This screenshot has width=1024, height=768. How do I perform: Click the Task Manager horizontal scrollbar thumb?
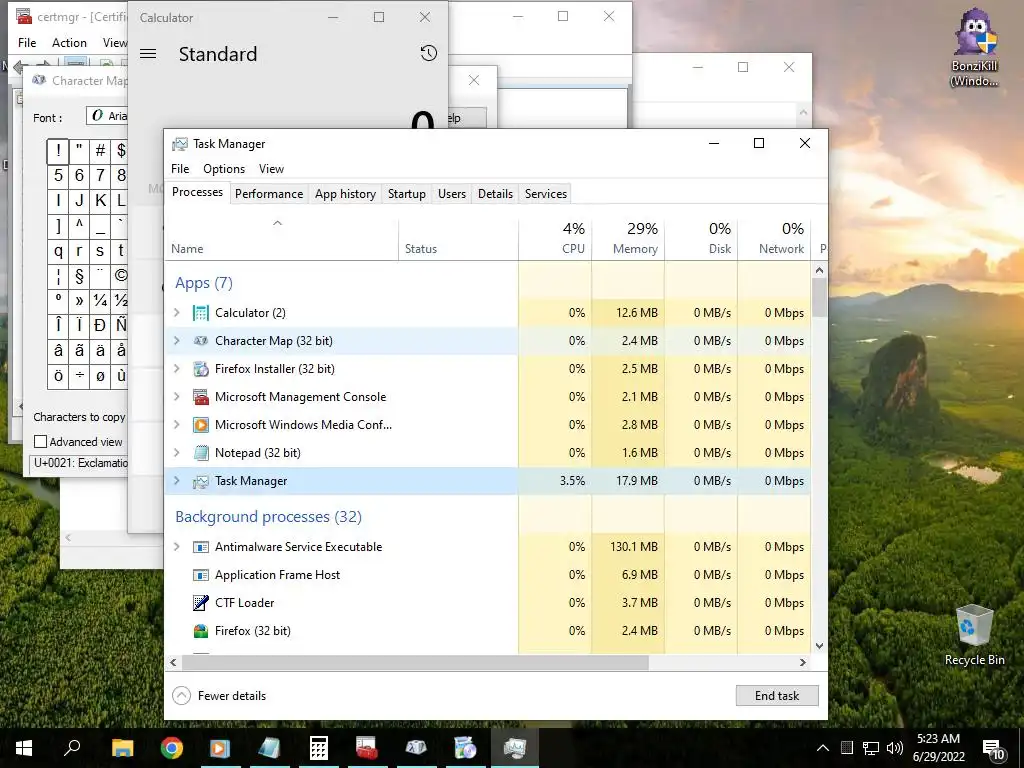coord(415,662)
